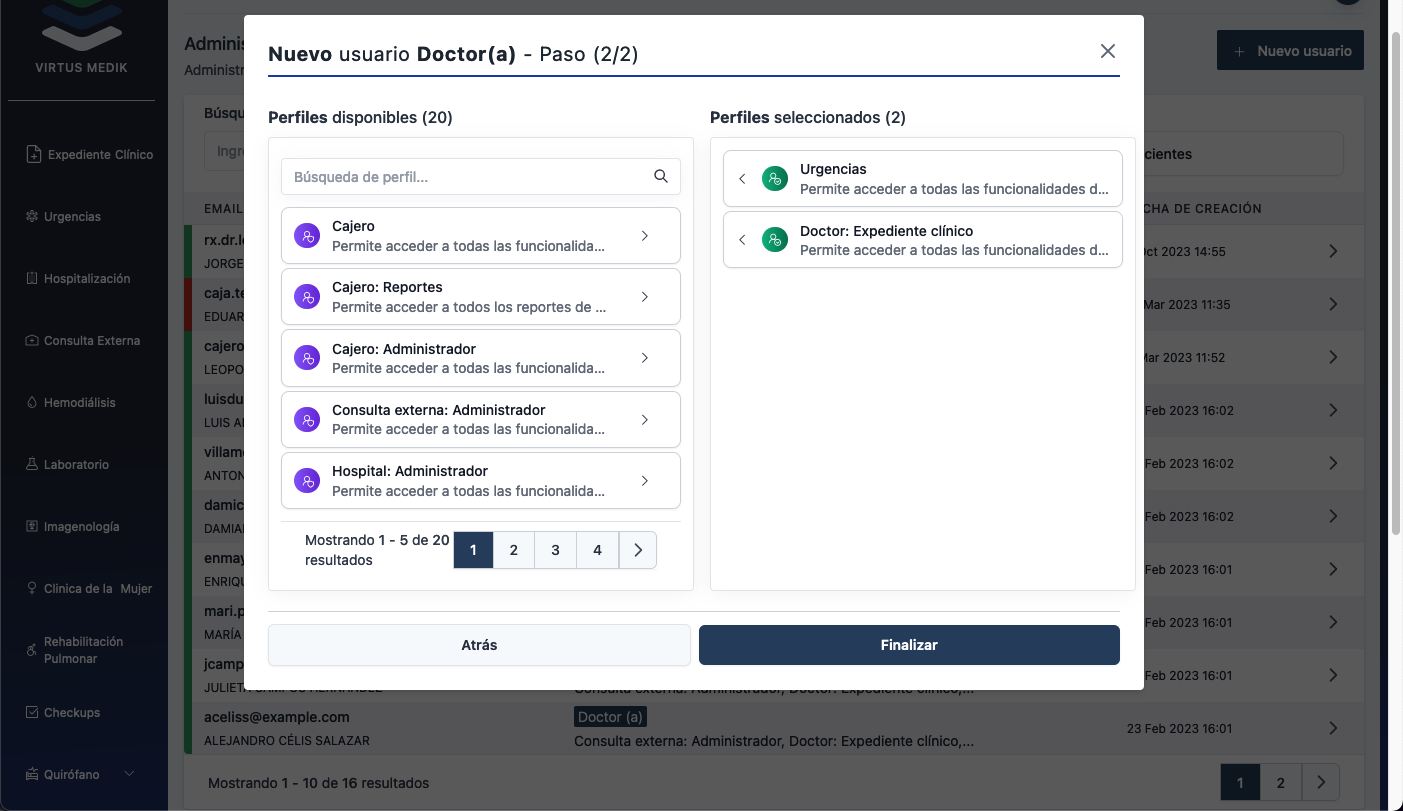The width and height of the screenshot is (1403, 811).
Task: Expand the Quirófano sidebar menu
Action: (129, 774)
